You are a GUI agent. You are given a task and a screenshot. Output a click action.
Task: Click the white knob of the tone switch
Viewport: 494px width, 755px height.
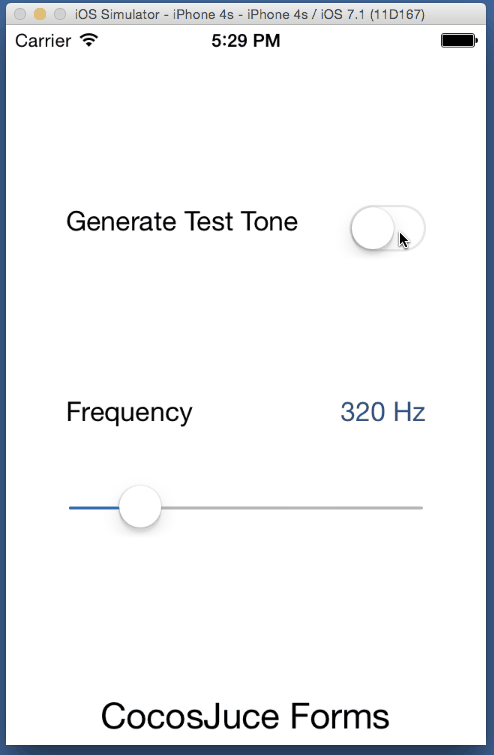pyautogui.click(x=372, y=228)
